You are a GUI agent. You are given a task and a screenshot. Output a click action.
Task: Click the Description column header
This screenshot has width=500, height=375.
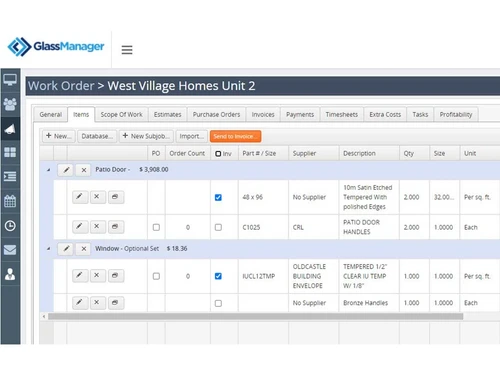point(369,153)
